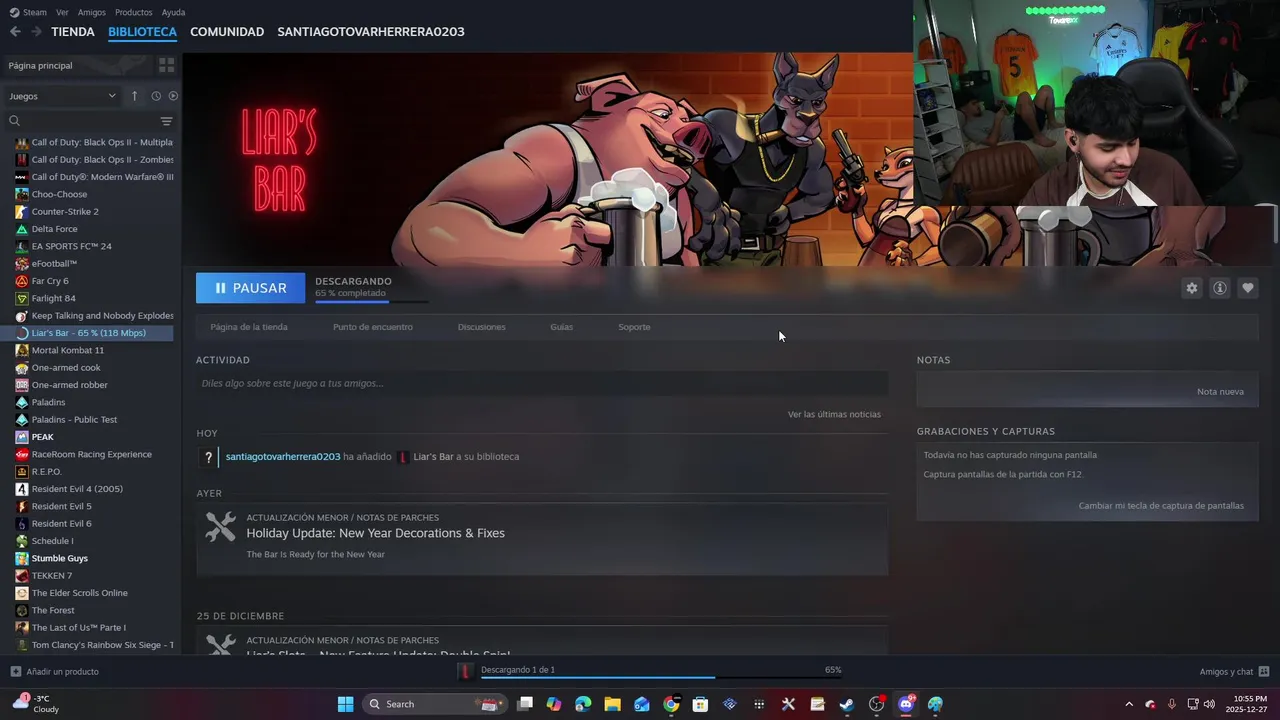Screen dimensions: 1280x720
Task: Open the Ver menu
Action: pos(62,12)
